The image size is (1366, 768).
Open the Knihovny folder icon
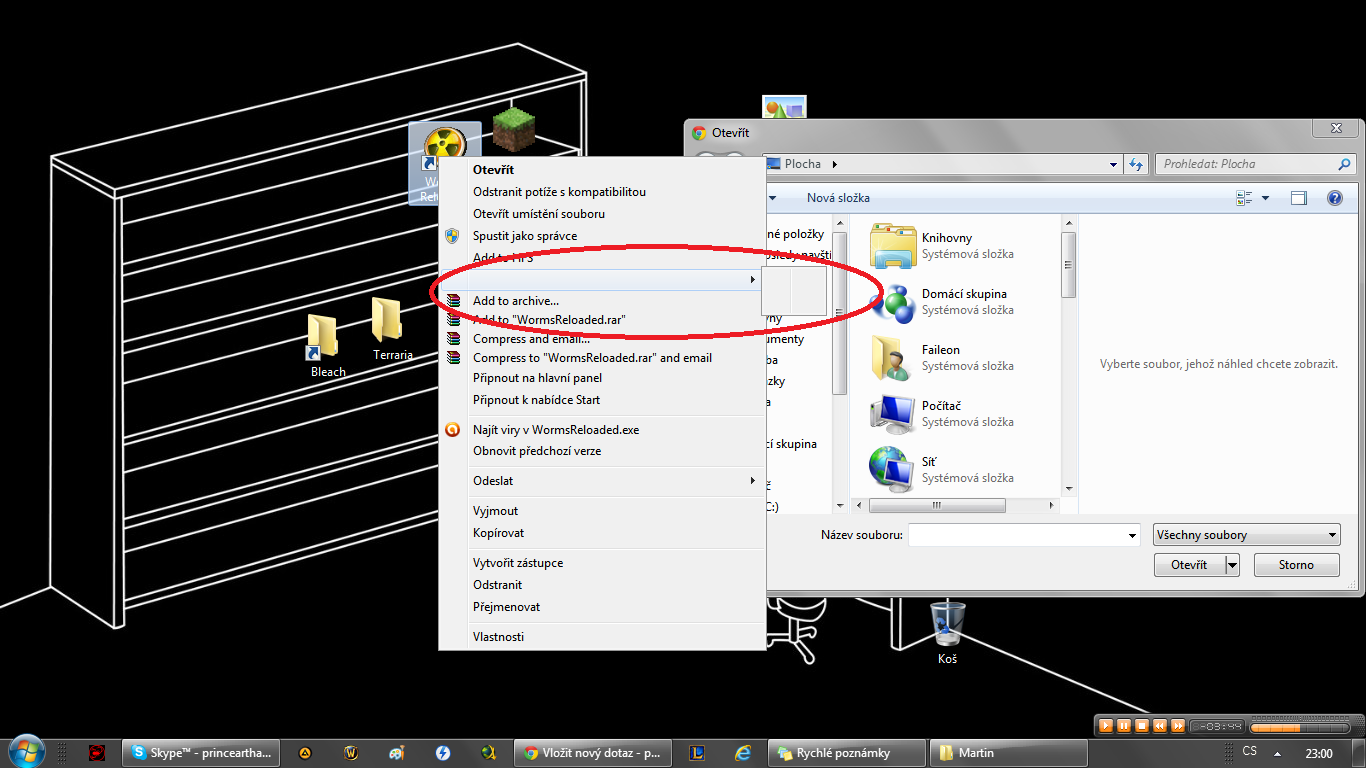[x=893, y=246]
